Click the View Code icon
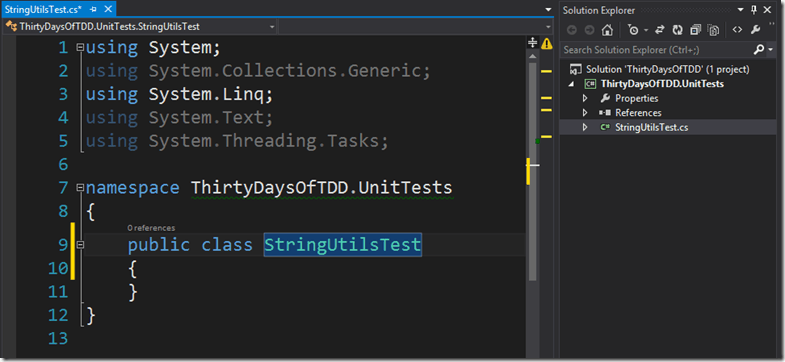 736,30
